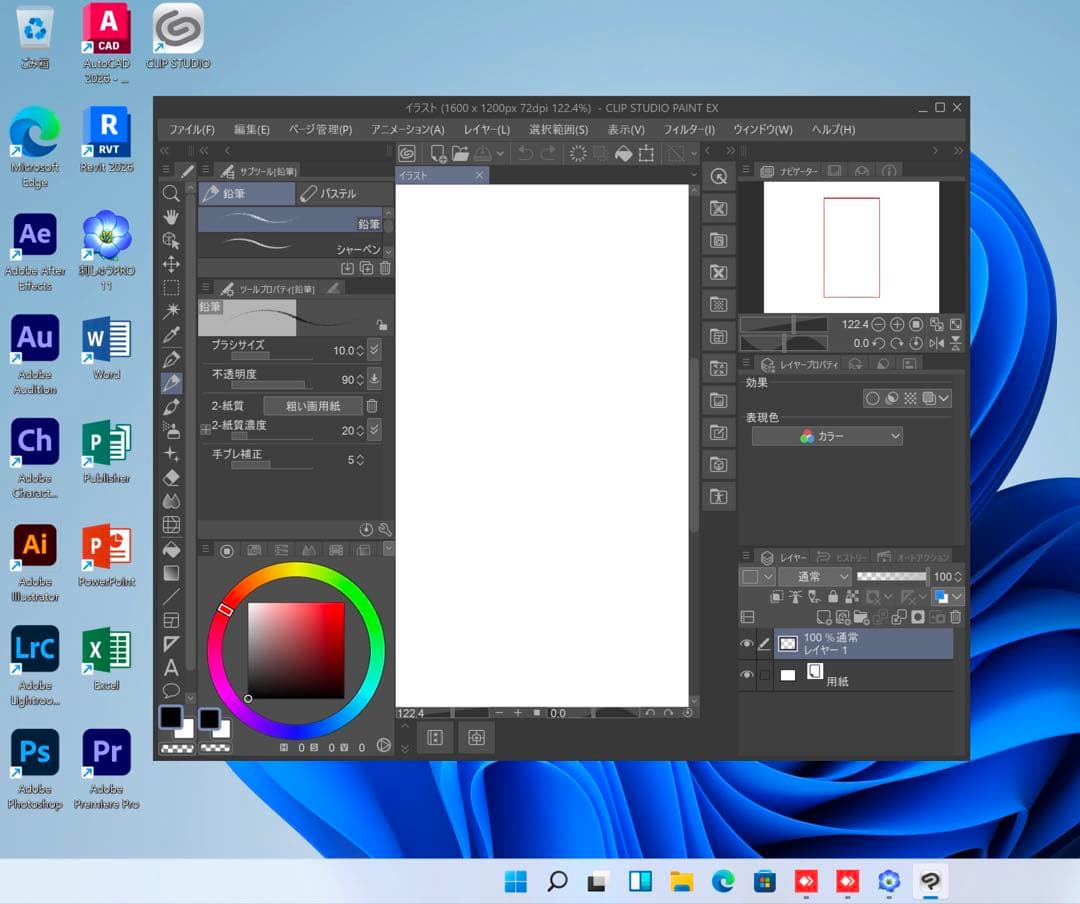Open the 通常 blending mode dropdown
The image size is (1080, 904).
coord(814,577)
